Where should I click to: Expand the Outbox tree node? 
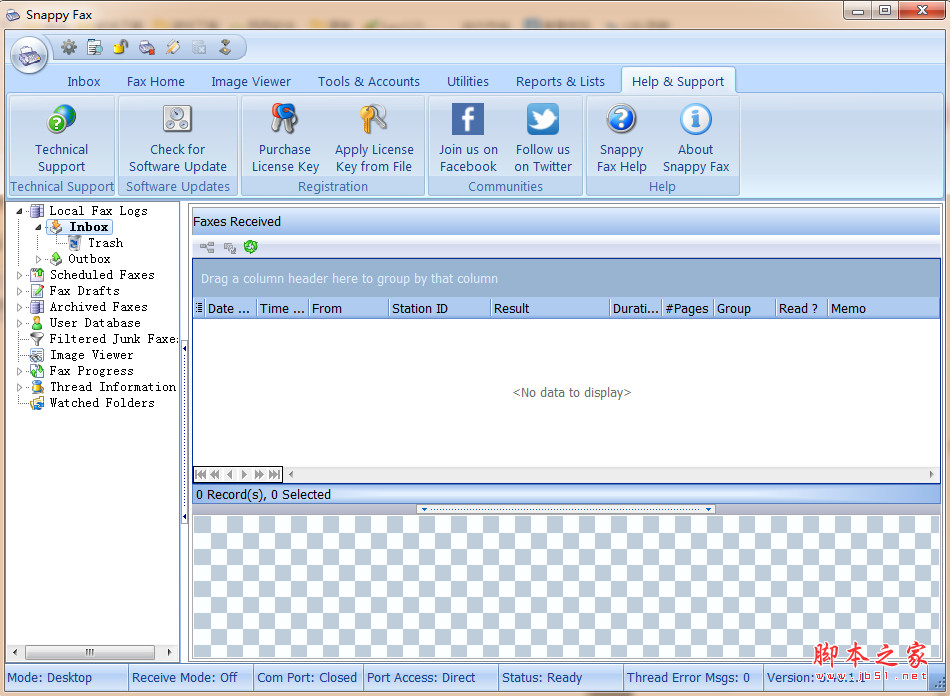38,259
